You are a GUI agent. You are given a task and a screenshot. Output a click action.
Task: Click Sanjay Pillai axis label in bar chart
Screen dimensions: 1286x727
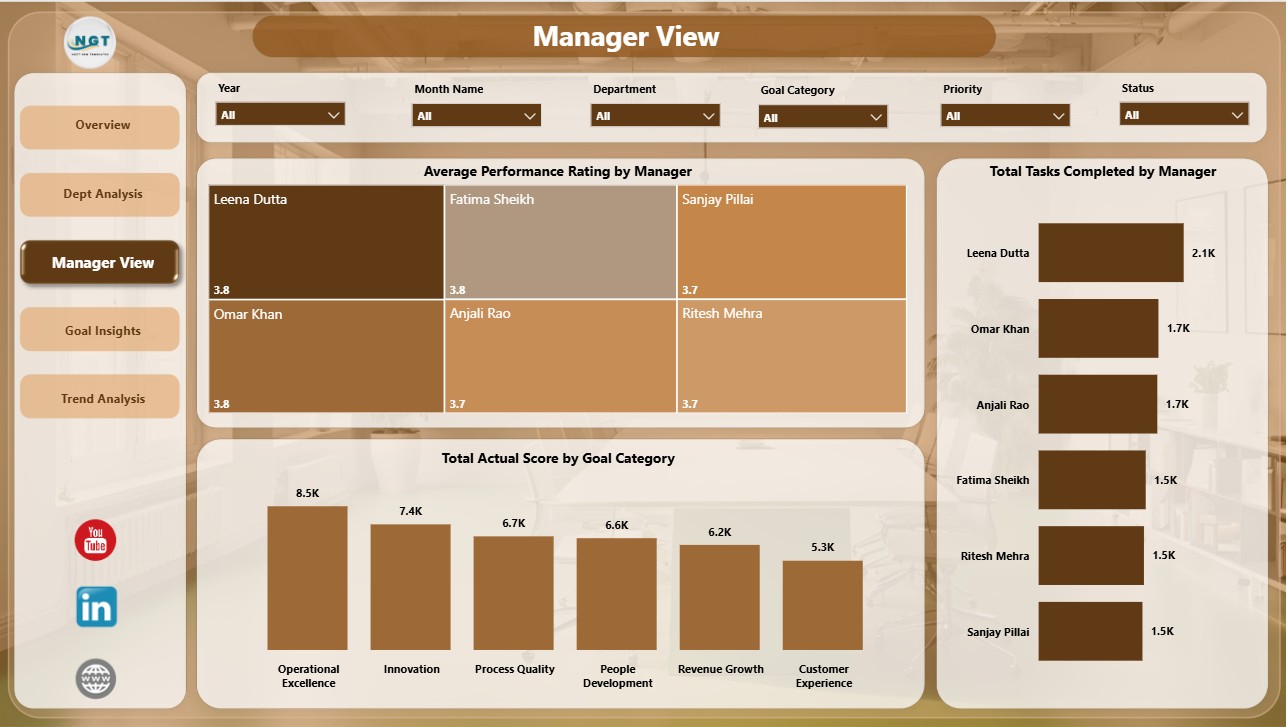[x=998, y=632]
